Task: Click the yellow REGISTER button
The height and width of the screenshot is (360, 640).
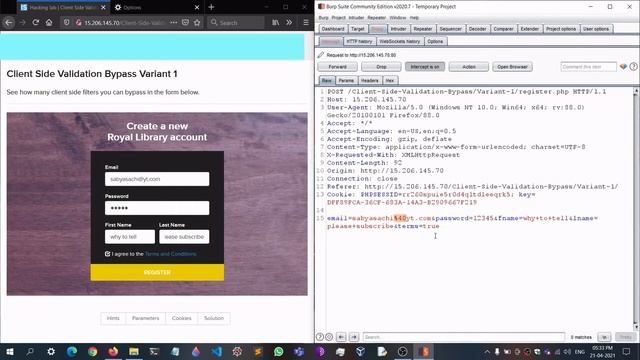Action: click(x=157, y=272)
